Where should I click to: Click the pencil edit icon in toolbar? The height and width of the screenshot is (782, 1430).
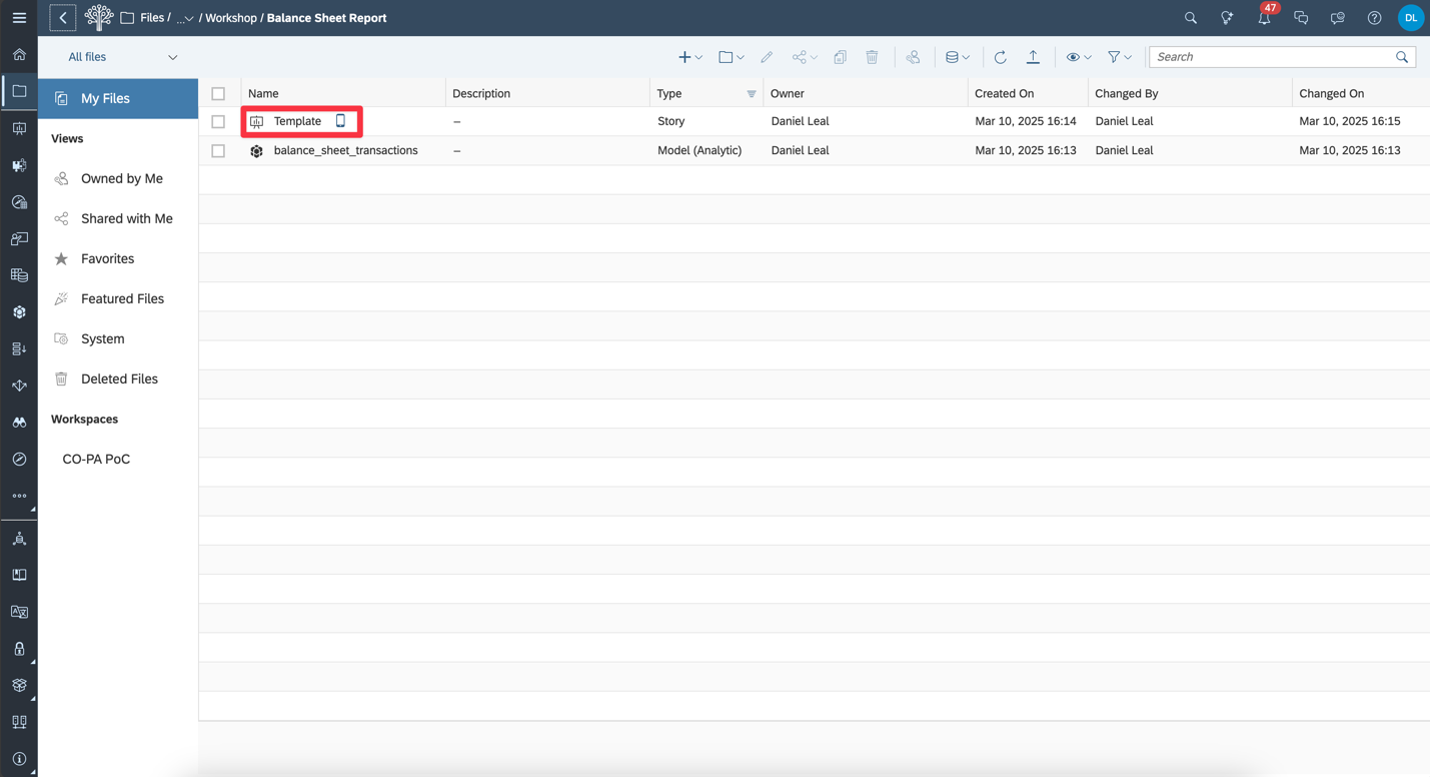[x=767, y=57]
